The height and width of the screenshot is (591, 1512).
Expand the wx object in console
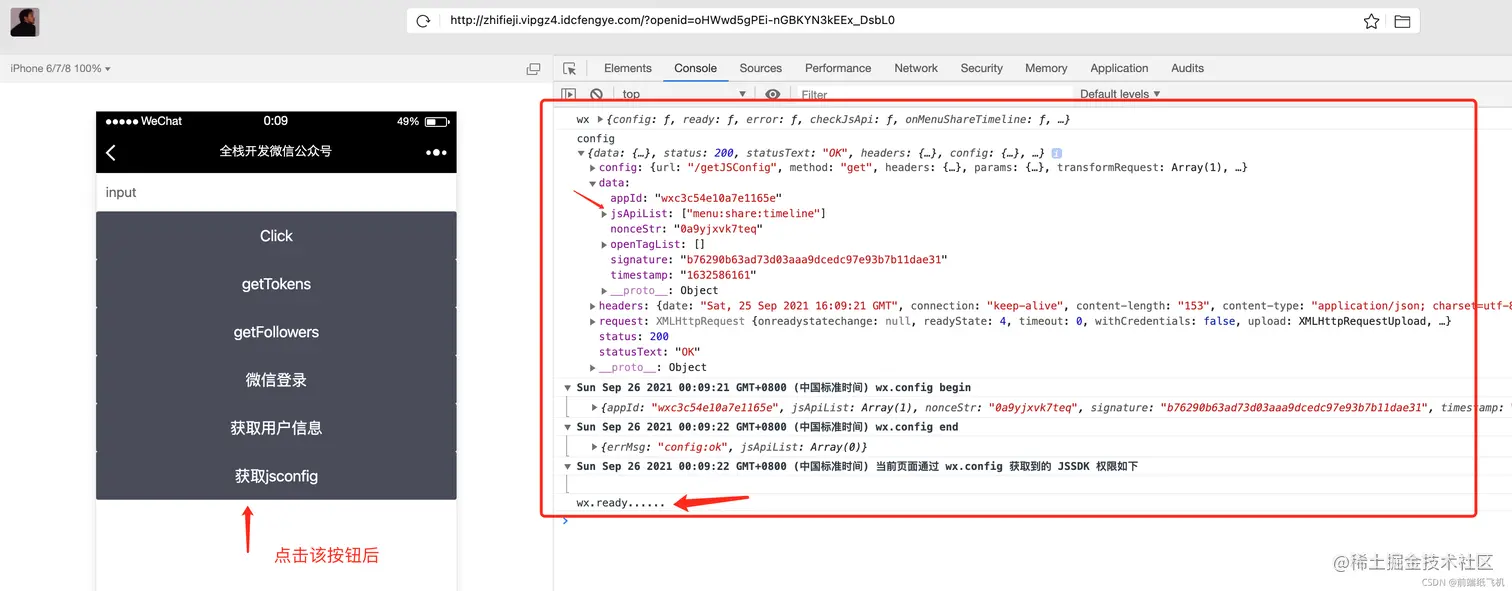click(600, 119)
